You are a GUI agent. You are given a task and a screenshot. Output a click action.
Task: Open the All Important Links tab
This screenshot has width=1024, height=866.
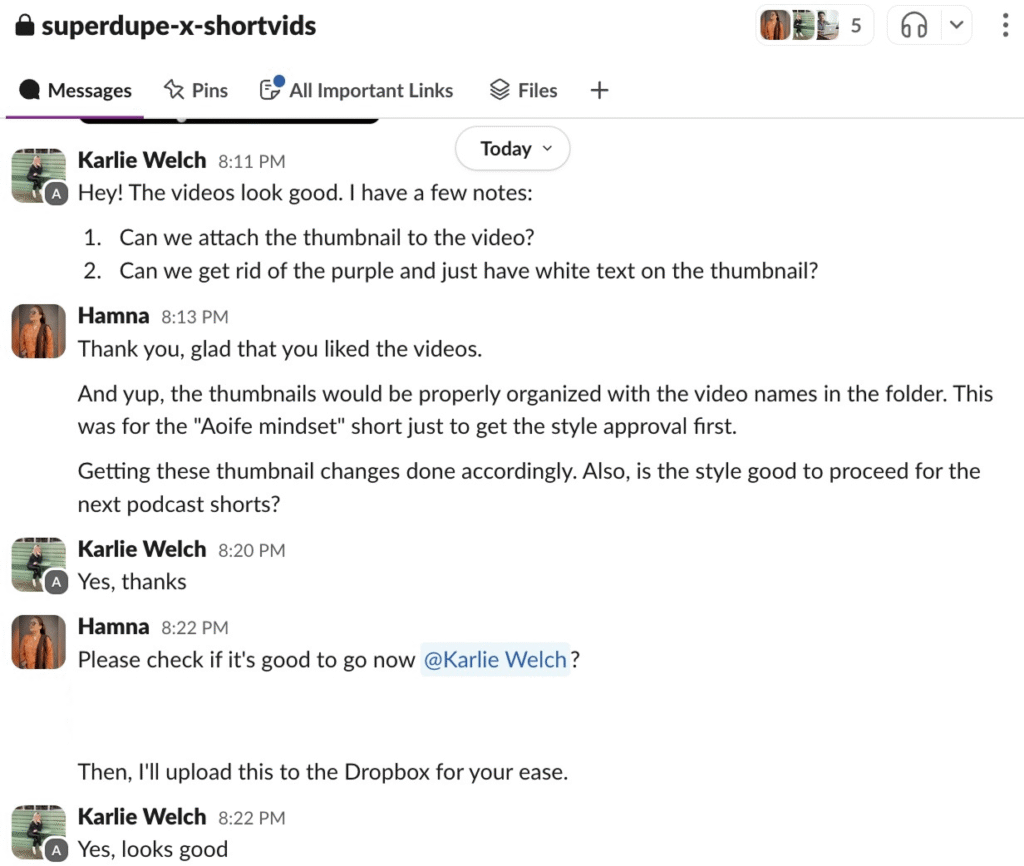[356, 91]
